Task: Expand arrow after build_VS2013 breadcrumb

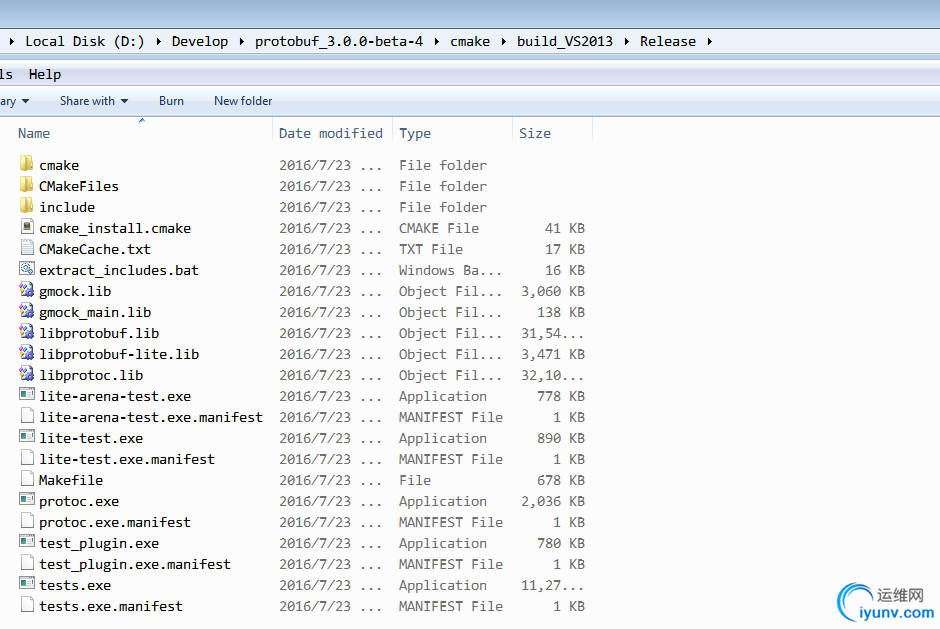Action: tap(626, 41)
